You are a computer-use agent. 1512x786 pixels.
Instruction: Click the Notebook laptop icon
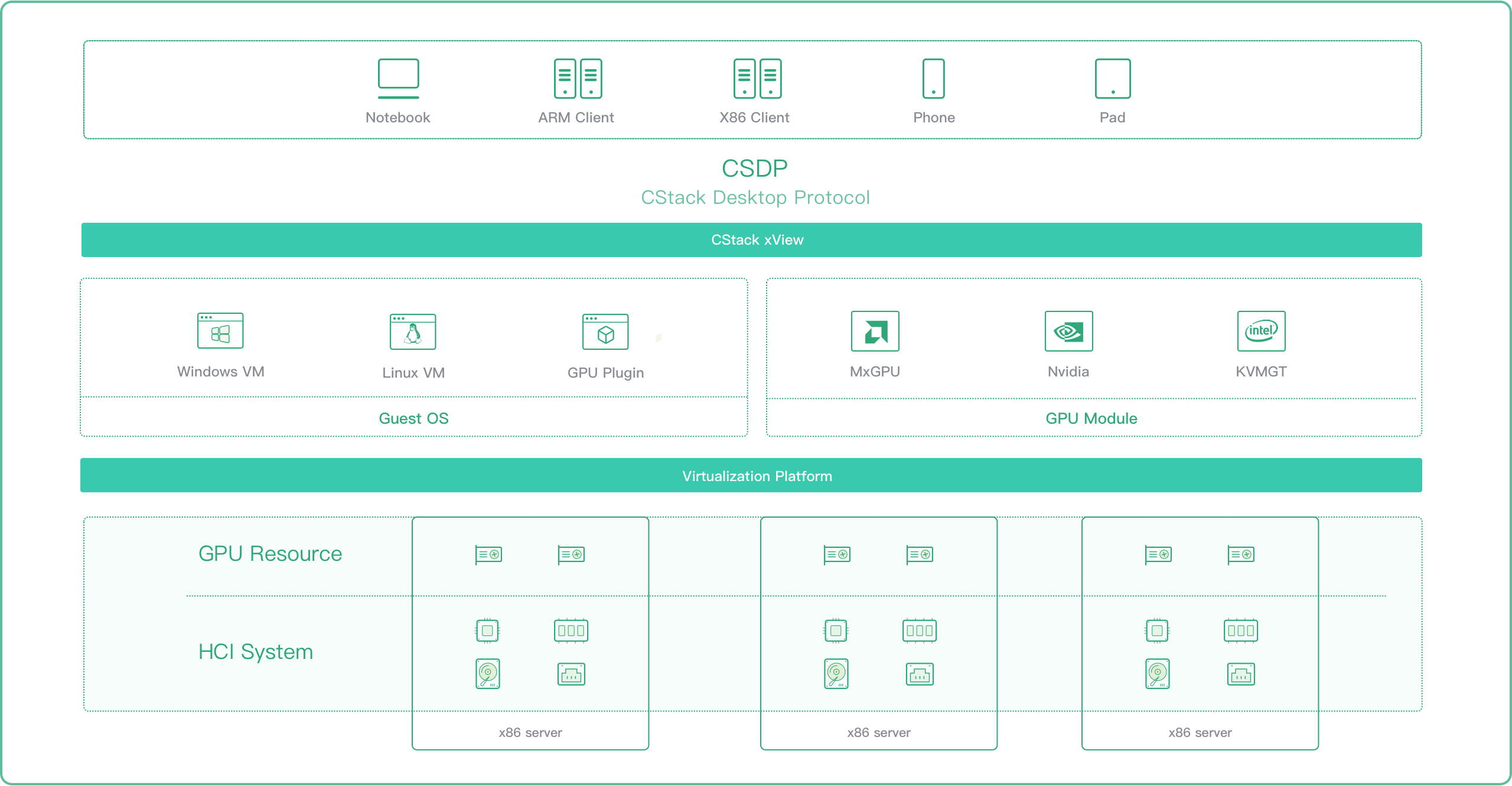tap(398, 78)
